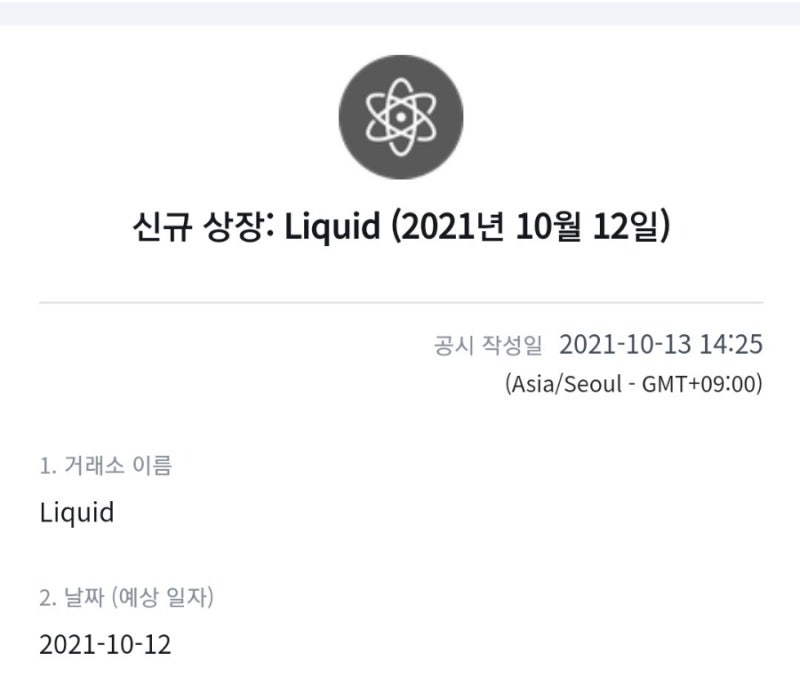Click the 공시 작성일 label
The width and height of the screenshot is (800, 693).
pos(488,345)
